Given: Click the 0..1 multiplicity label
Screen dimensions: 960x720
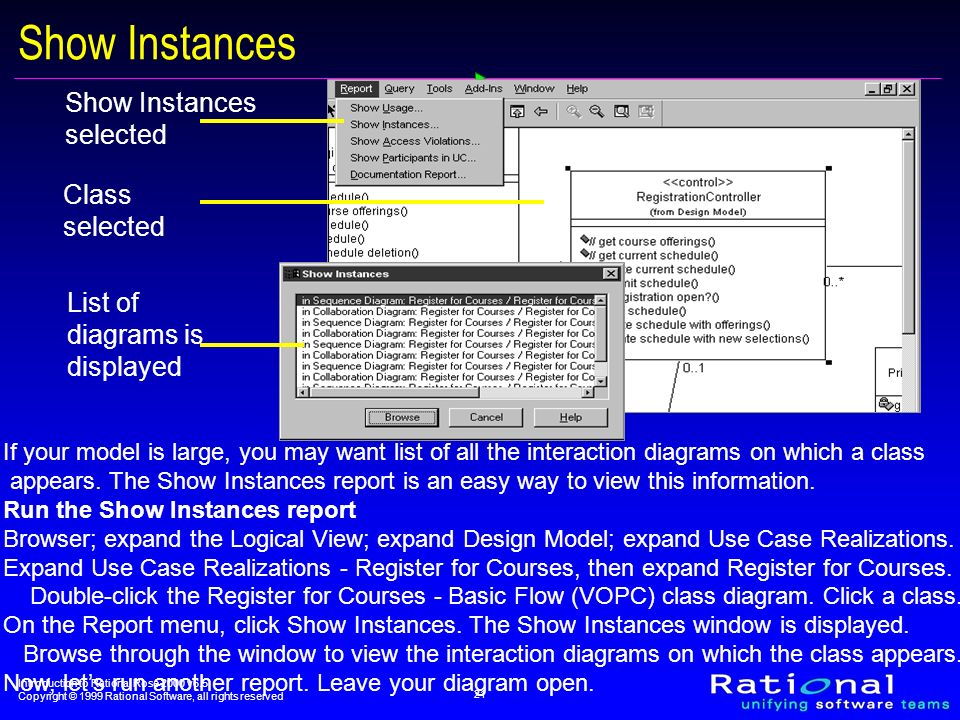Looking at the screenshot, I should 693,368.
